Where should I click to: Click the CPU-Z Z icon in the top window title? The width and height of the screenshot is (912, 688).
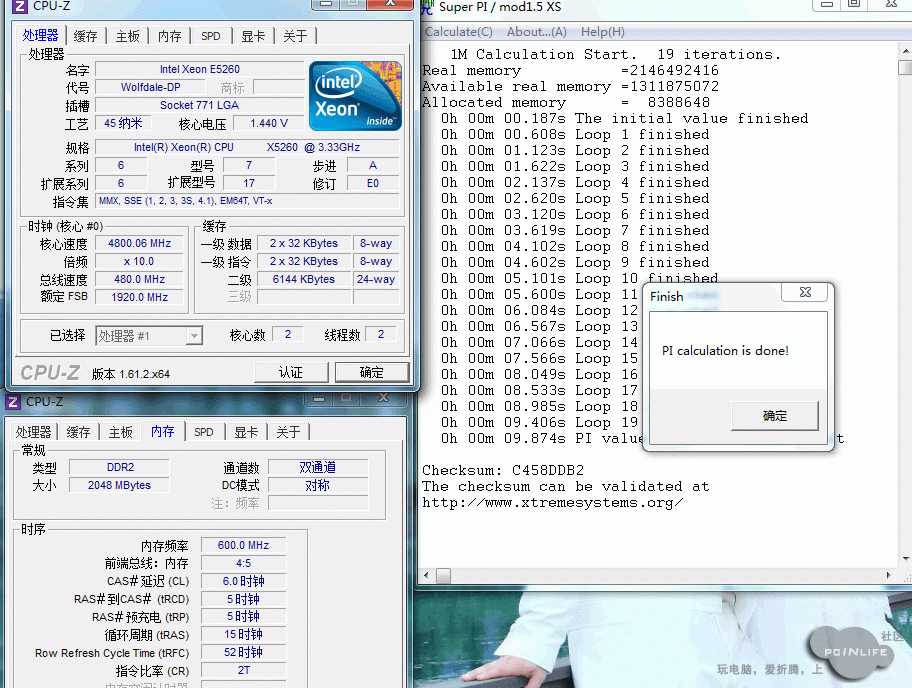click(19, 6)
